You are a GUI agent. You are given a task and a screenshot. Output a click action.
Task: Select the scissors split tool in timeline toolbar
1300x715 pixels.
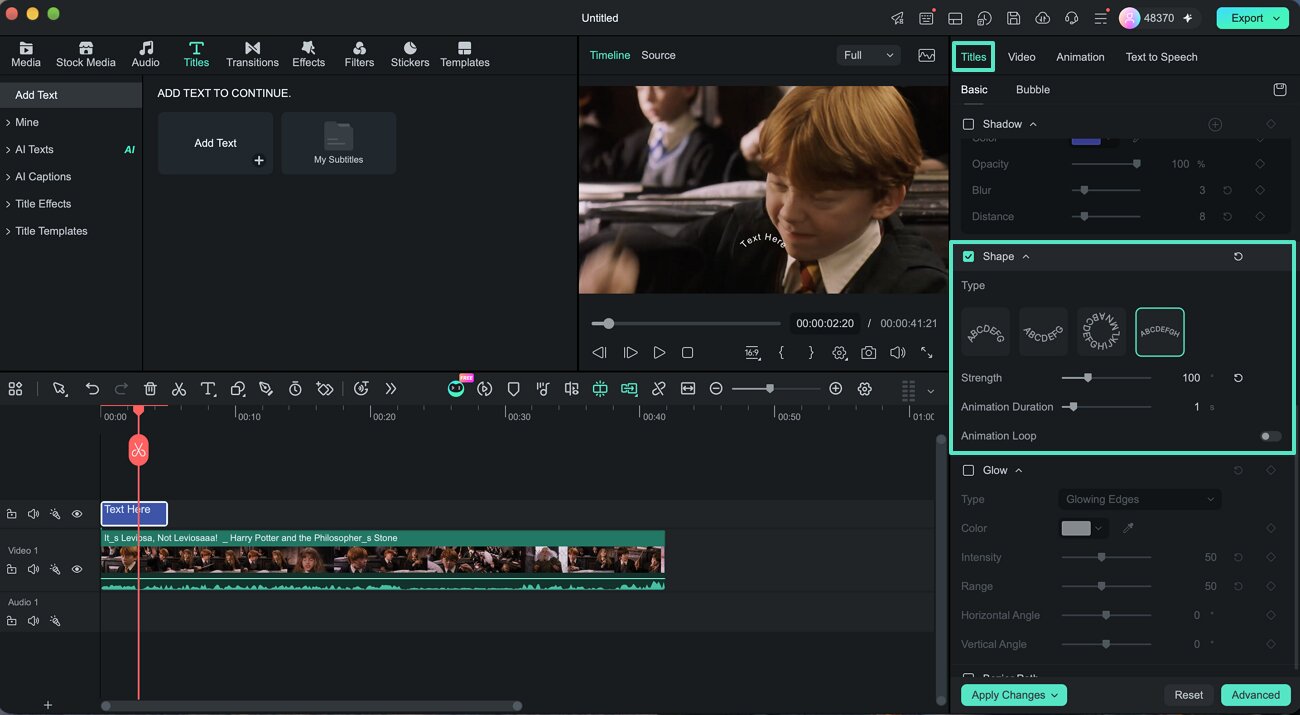179,389
